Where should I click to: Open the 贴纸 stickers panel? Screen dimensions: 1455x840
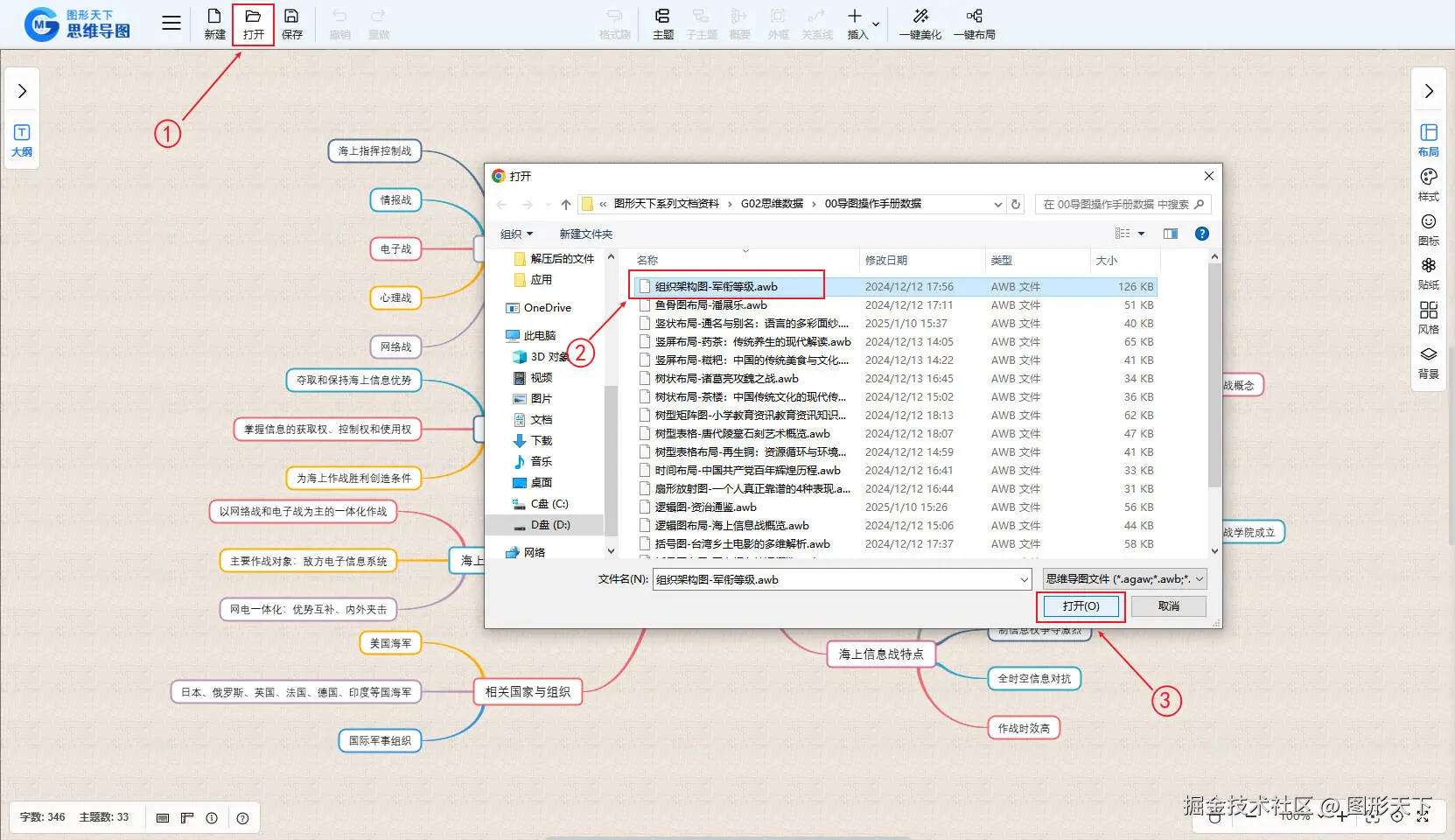(1428, 273)
